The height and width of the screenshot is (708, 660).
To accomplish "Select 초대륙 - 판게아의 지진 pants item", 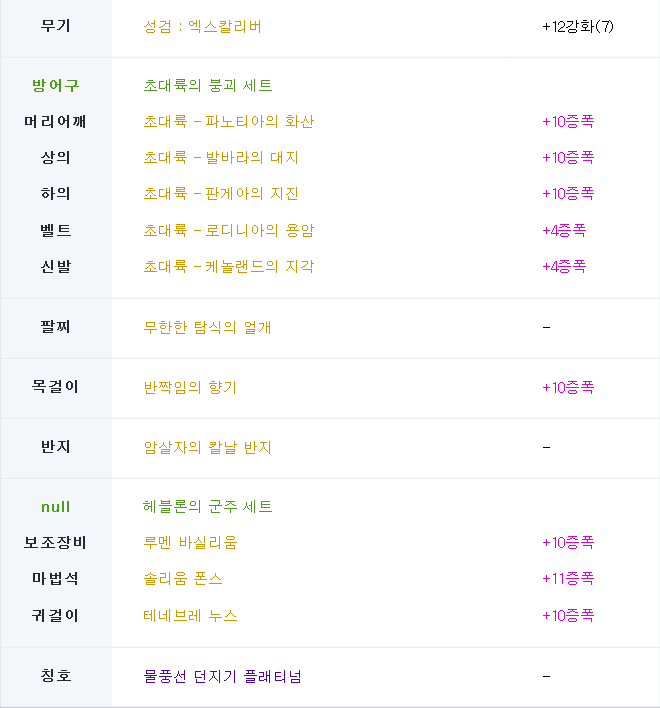I will 221,194.
